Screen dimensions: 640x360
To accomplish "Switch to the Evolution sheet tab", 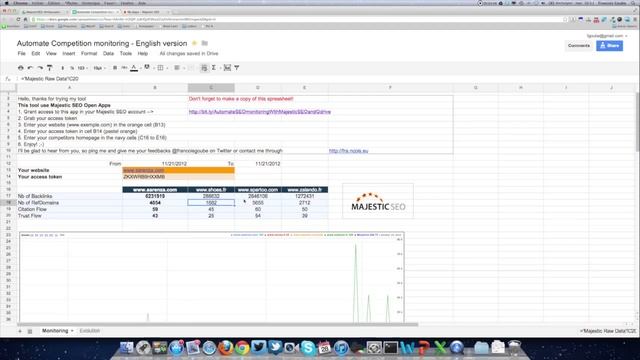I will [x=90, y=331].
